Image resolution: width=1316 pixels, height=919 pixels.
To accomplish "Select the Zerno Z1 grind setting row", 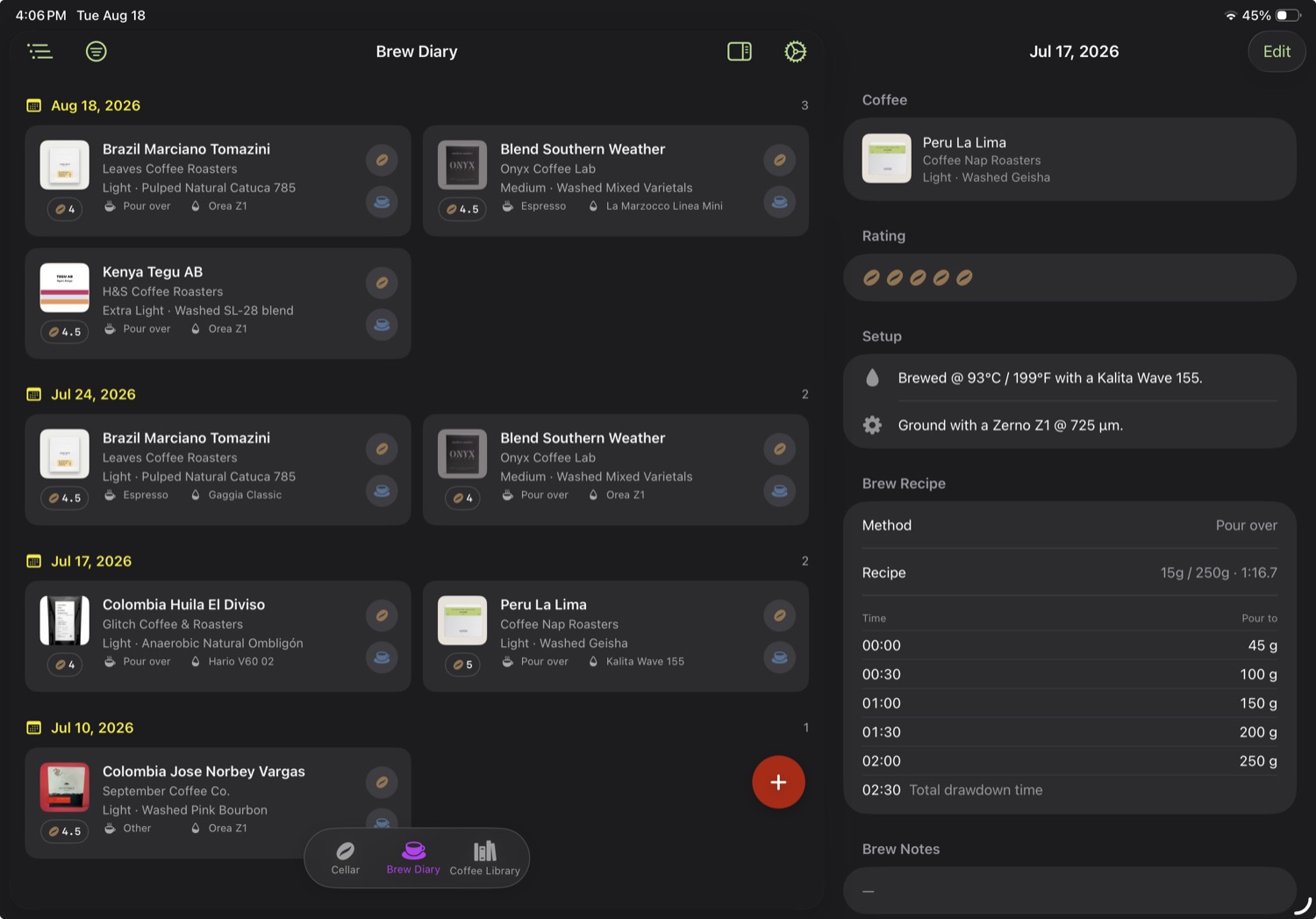I will tap(1069, 426).
